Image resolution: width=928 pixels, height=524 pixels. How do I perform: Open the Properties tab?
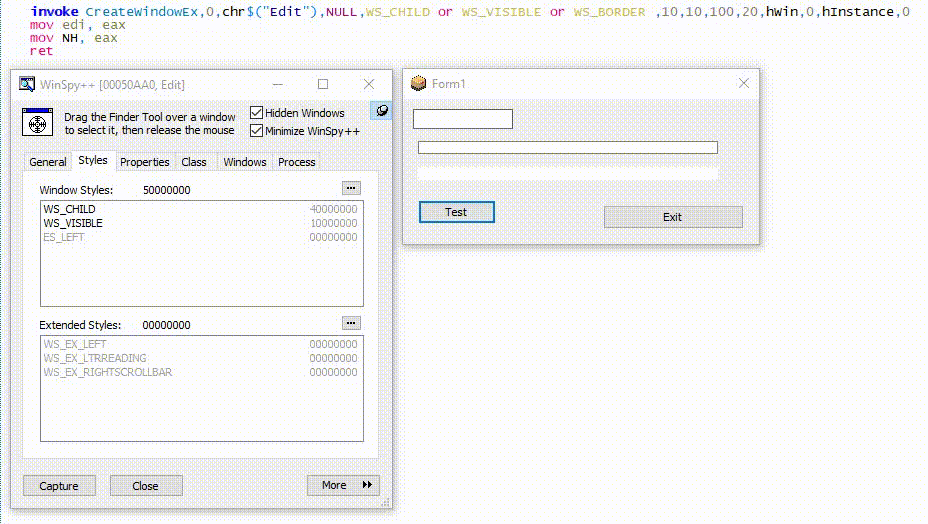pyautogui.click(x=144, y=162)
